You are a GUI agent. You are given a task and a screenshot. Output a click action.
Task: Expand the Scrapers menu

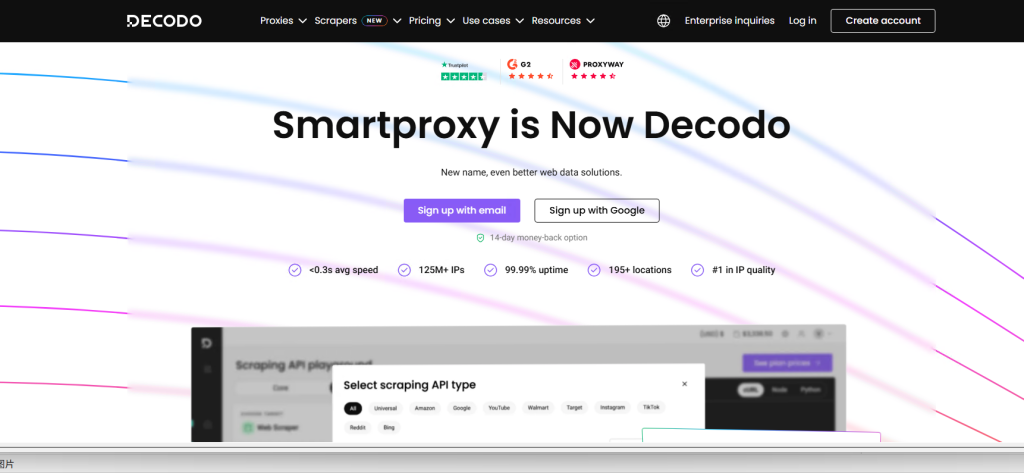pos(358,21)
